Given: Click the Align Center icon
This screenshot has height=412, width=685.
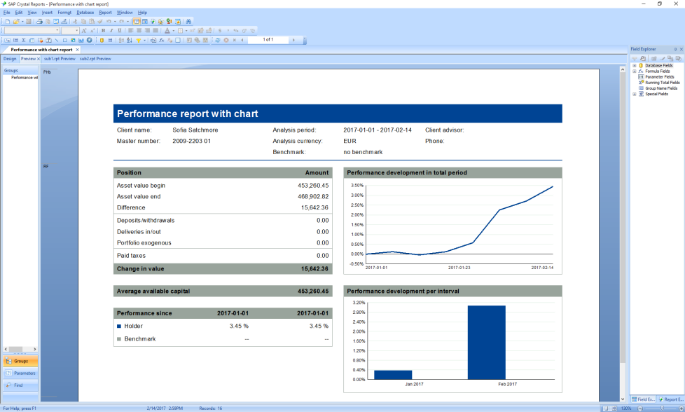Looking at the screenshot, I should pyautogui.click(x=137, y=30).
